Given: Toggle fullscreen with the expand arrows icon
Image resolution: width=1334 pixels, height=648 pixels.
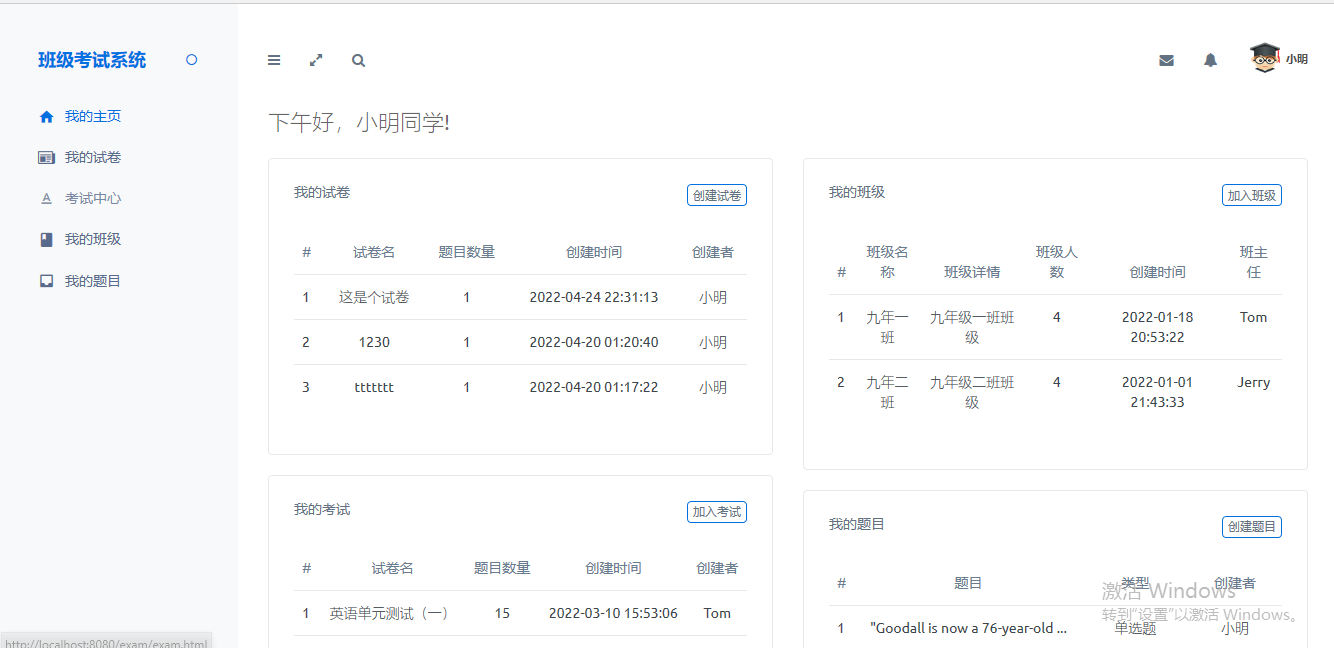Looking at the screenshot, I should coord(316,60).
